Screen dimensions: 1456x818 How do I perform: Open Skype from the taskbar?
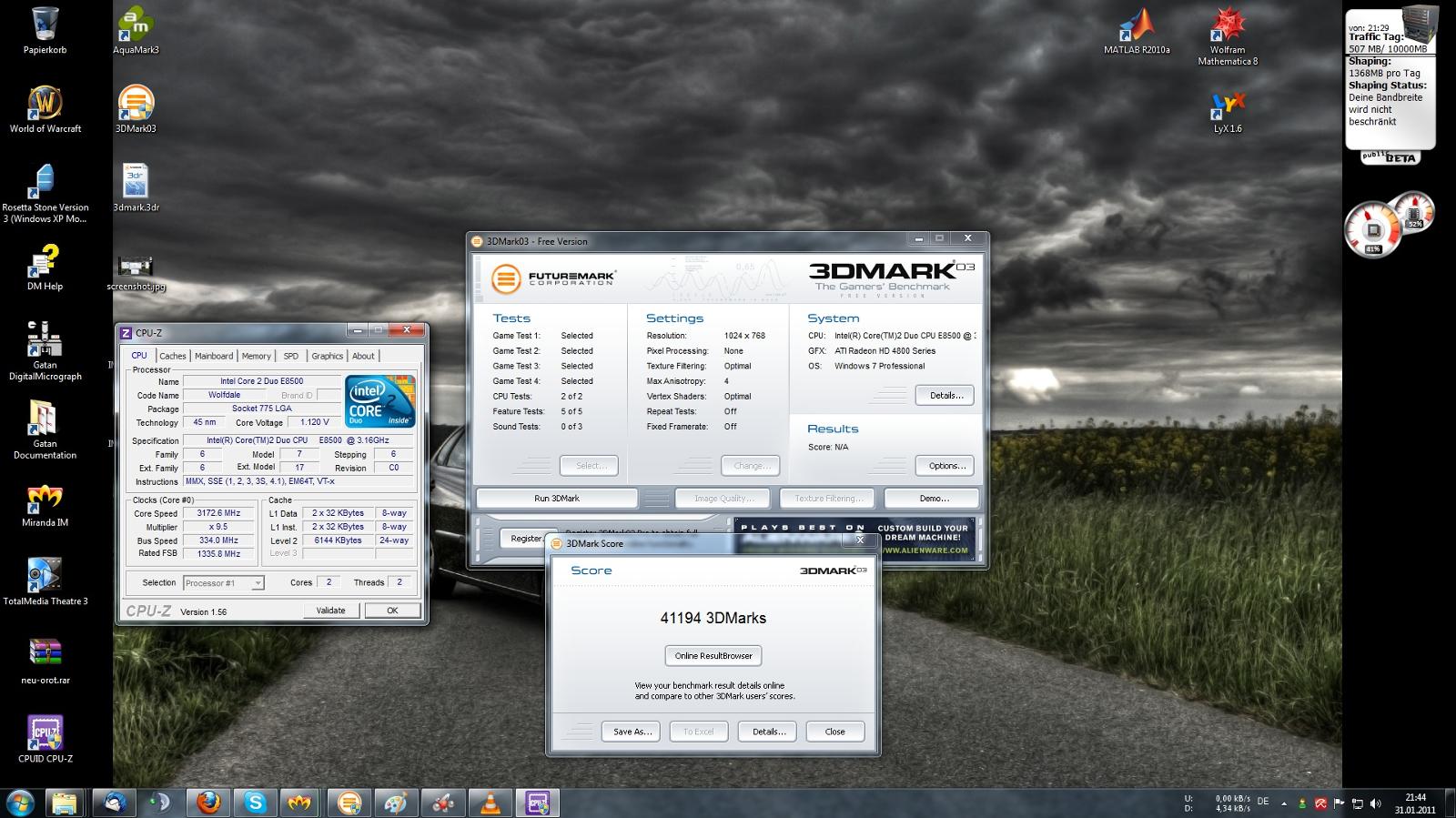tap(255, 803)
